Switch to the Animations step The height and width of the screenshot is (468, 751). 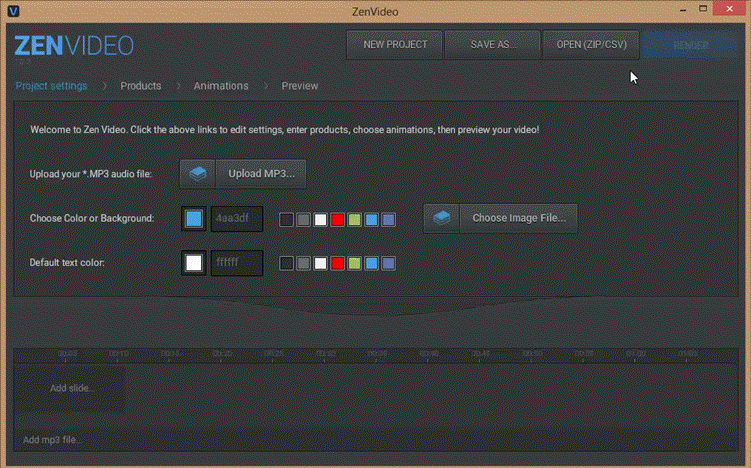point(221,86)
